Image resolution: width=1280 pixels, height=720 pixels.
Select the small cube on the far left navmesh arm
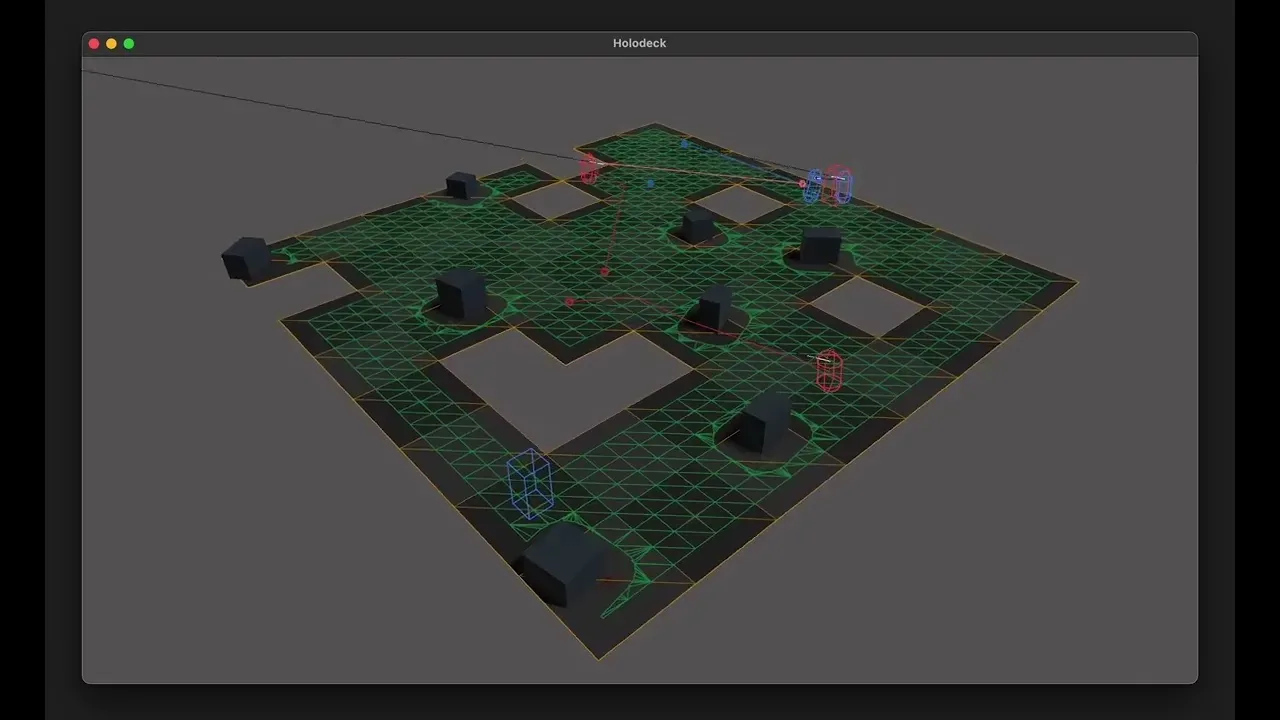tap(461, 184)
